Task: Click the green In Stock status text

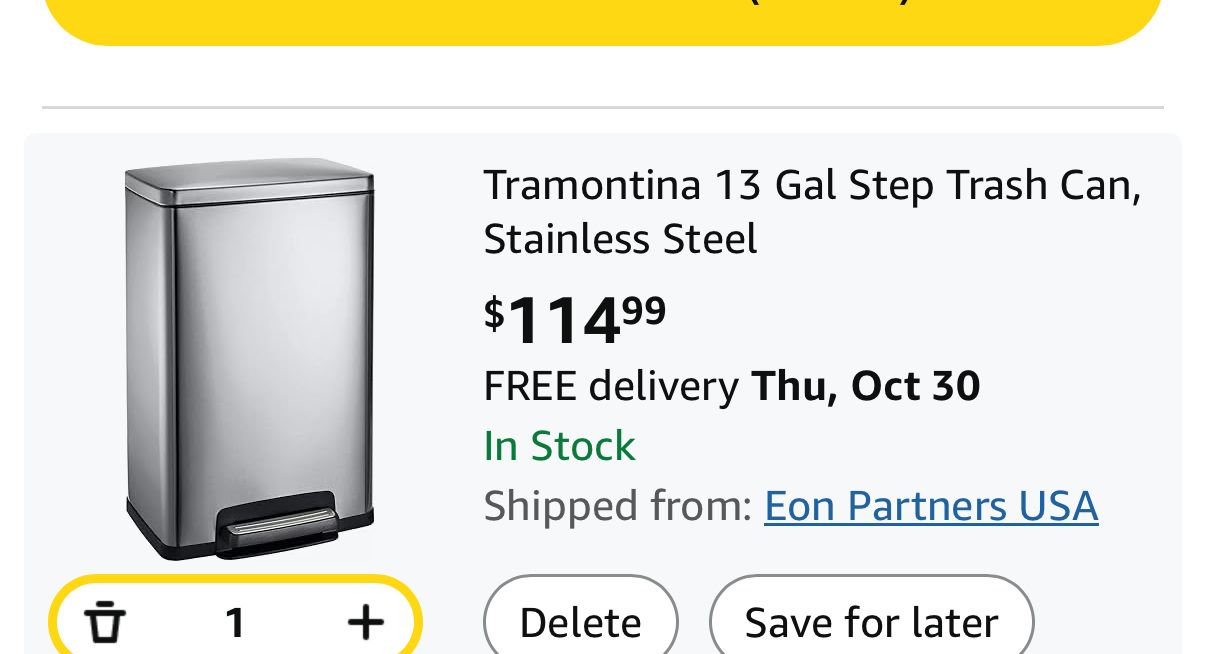Action: [x=559, y=446]
